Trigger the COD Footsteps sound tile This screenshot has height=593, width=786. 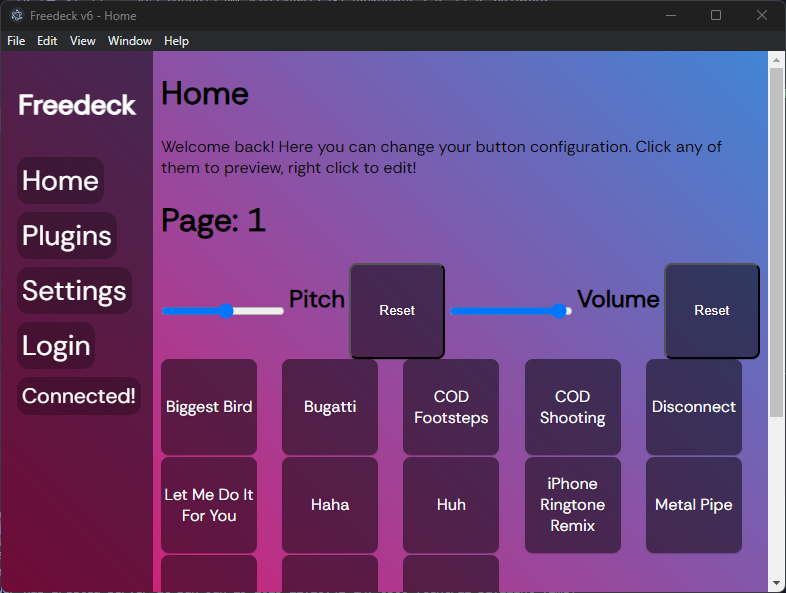point(451,407)
